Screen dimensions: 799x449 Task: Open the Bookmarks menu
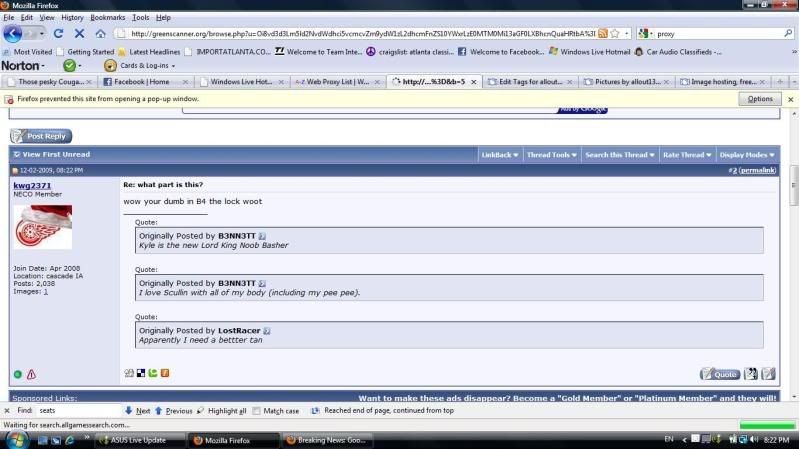pos(108,17)
